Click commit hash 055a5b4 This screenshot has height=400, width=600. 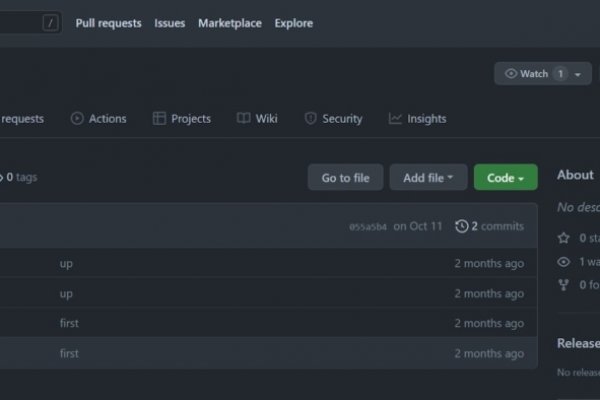coord(367,227)
